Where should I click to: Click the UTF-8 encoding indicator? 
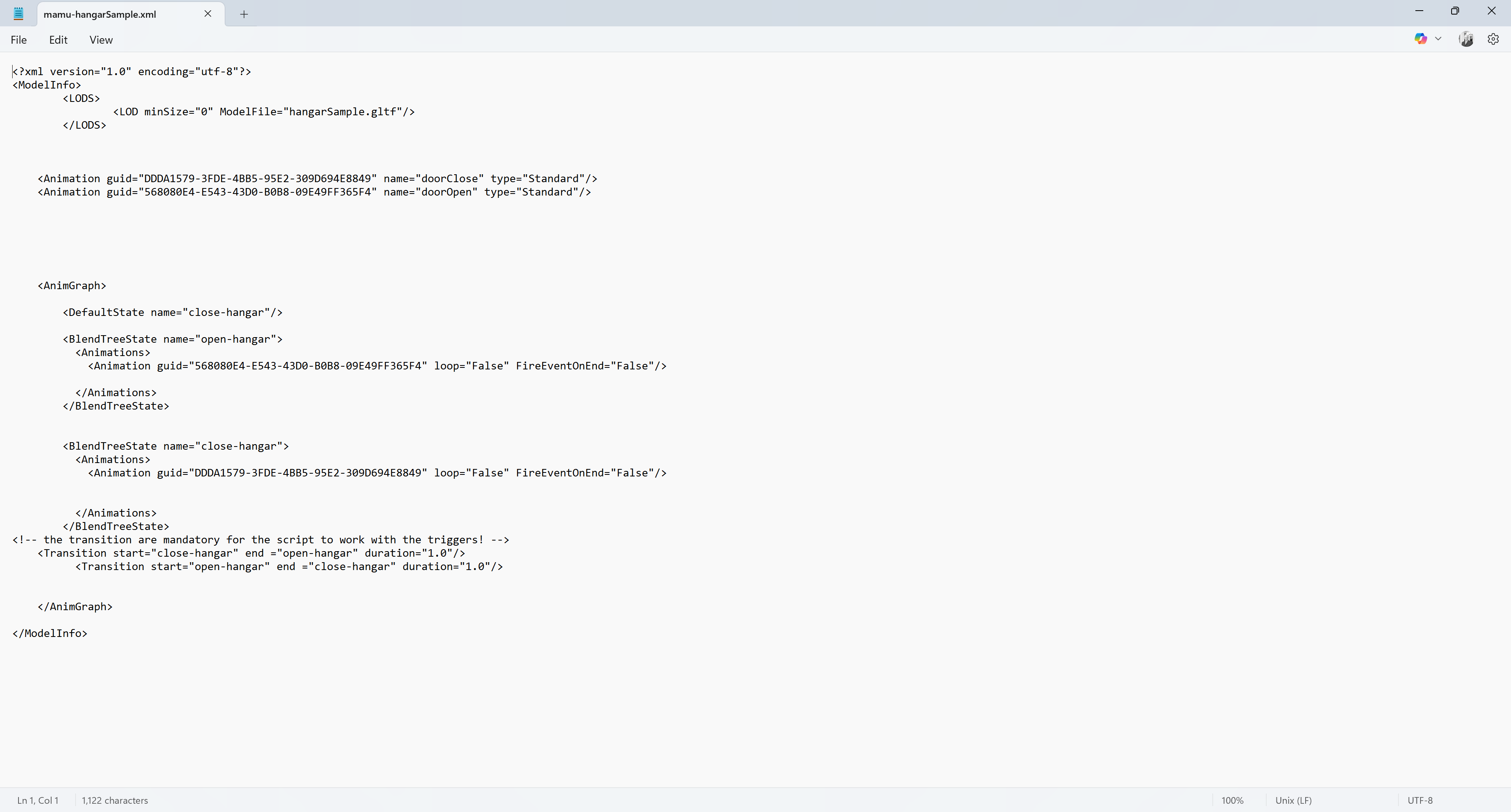pyautogui.click(x=1420, y=800)
